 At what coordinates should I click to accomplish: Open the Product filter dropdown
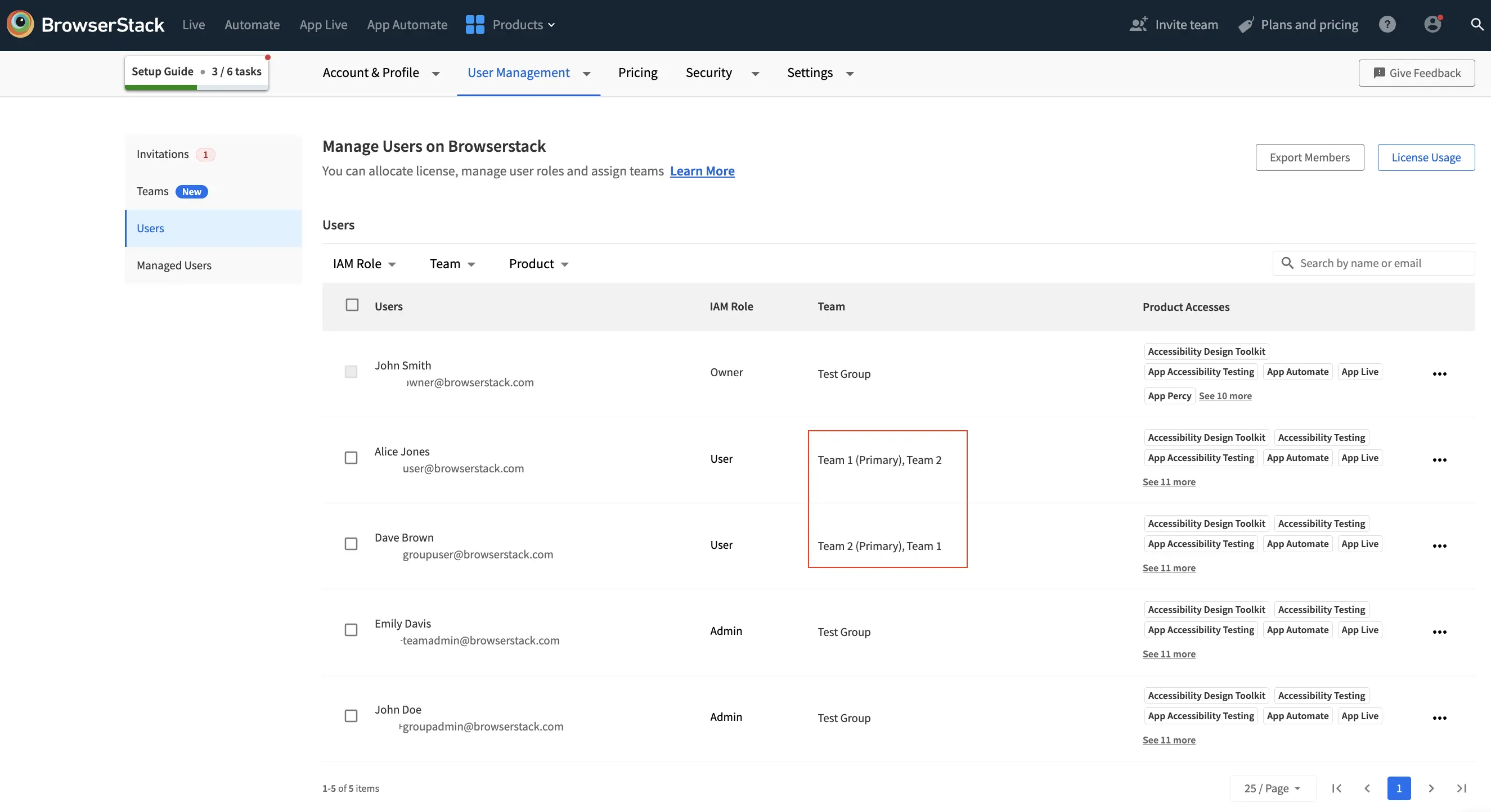(x=538, y=264)
